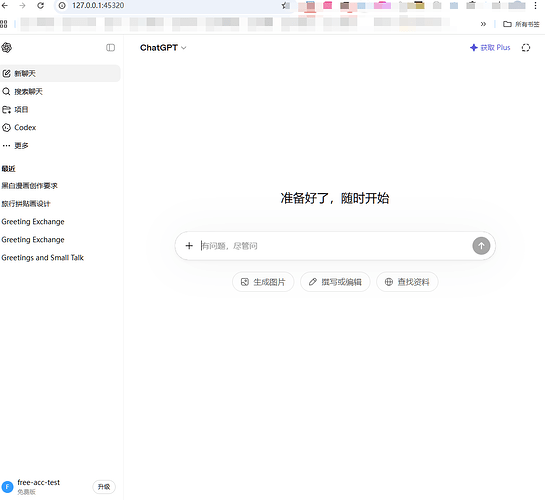
Task: Select the Write or edit chip
Action: [x=335, y=282]
